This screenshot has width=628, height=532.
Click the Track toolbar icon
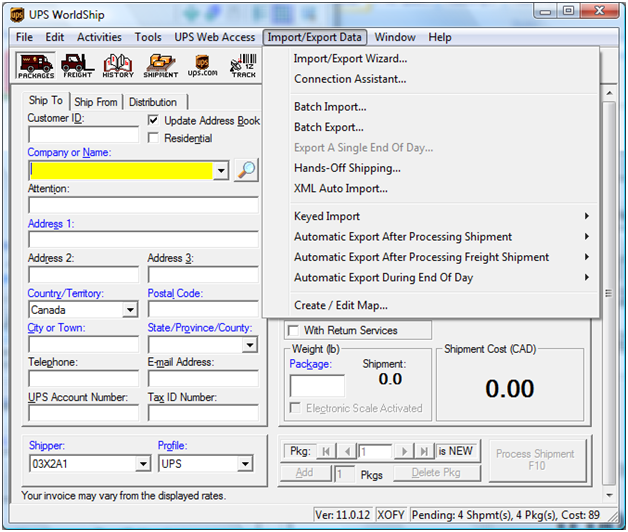[x=243, y=67]
